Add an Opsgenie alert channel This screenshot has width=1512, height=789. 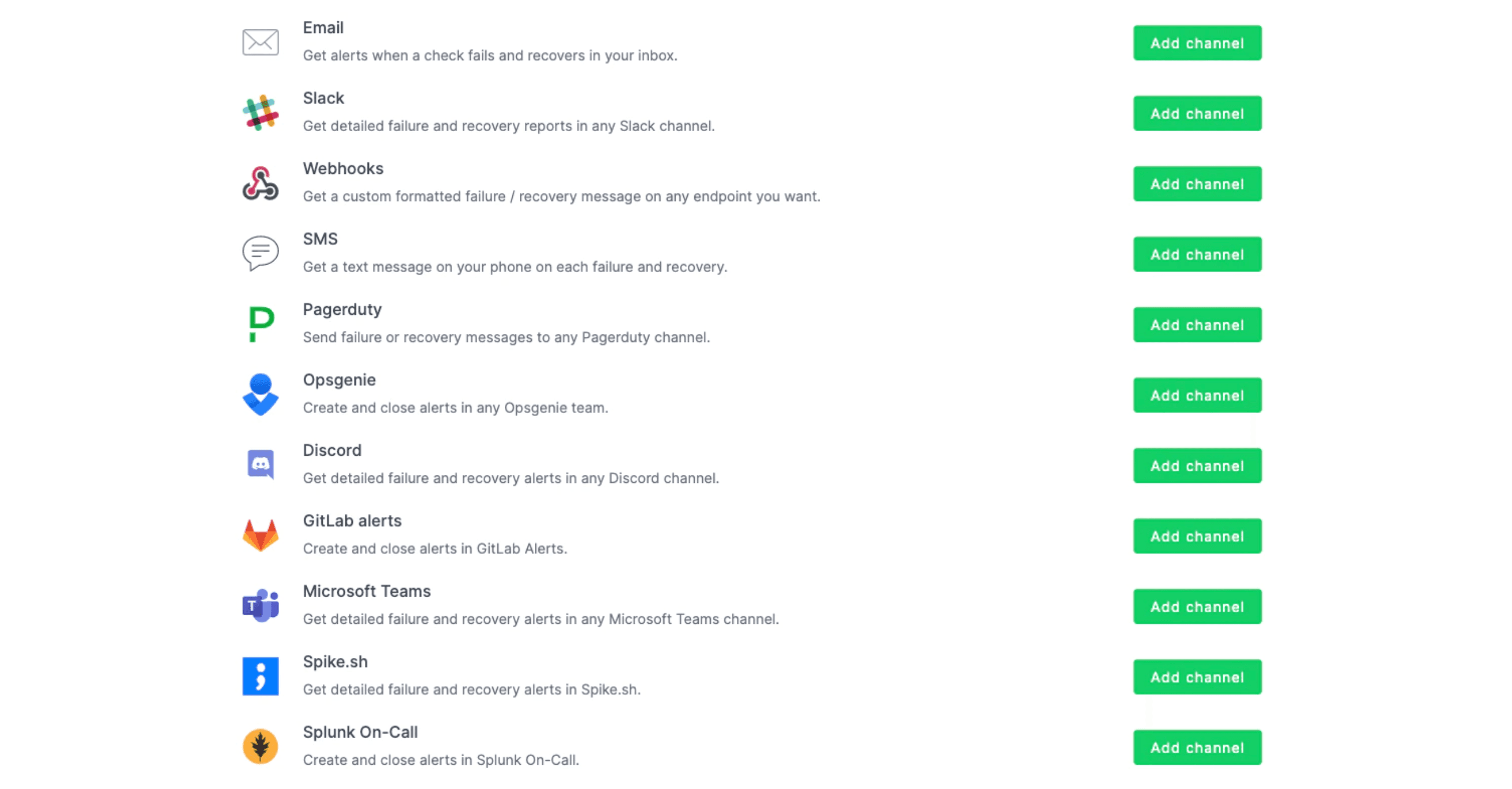pyautogui.click(x=1197, y=395)
